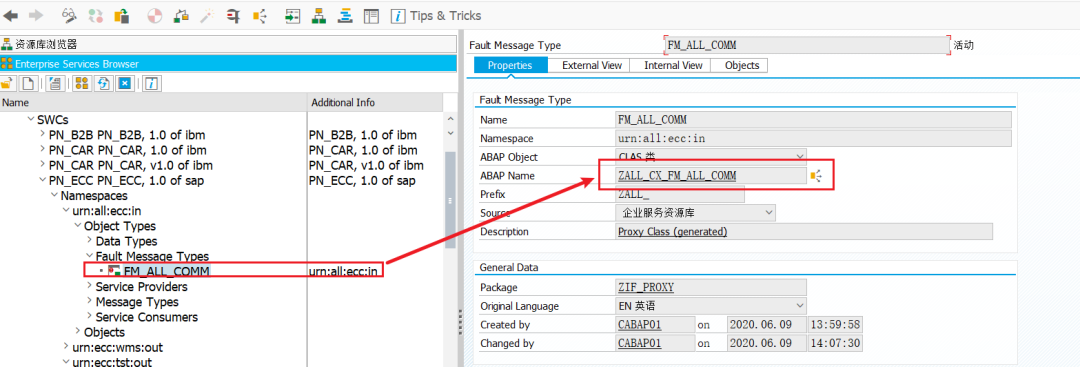Click the Name column header in tree
The image size is (1080, 367).
[x=153, y=102]
